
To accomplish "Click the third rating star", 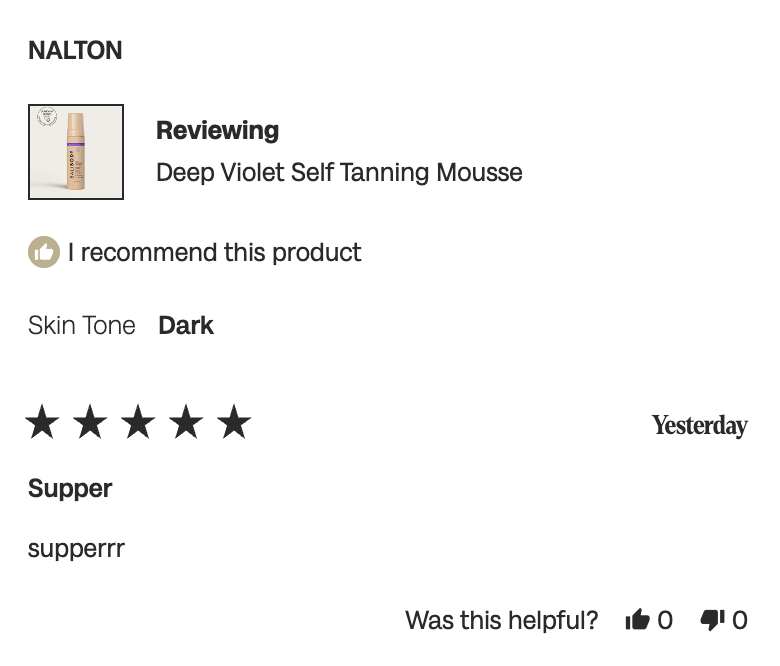I will tap(138, 423).
